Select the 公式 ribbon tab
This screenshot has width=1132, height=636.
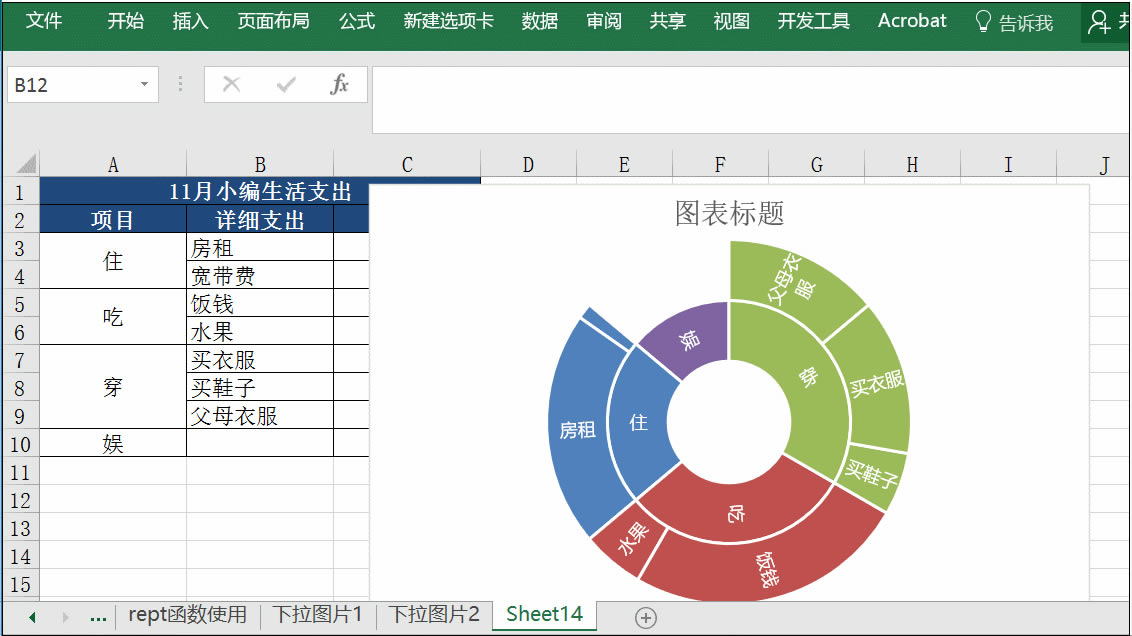(357, 21)
